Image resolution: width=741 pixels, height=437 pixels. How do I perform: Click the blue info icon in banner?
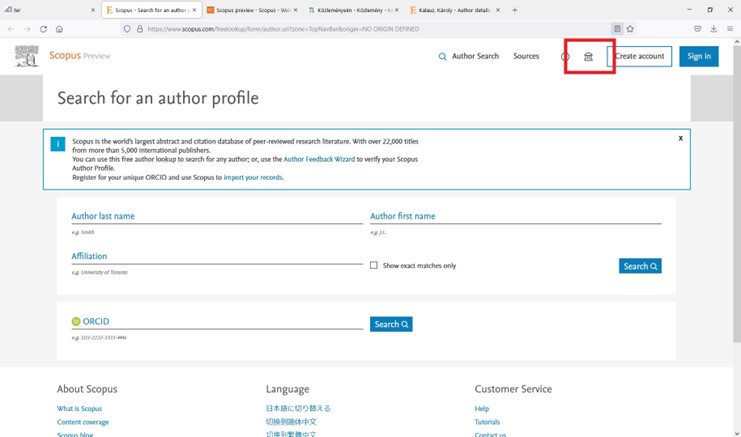tap(58, 144)
